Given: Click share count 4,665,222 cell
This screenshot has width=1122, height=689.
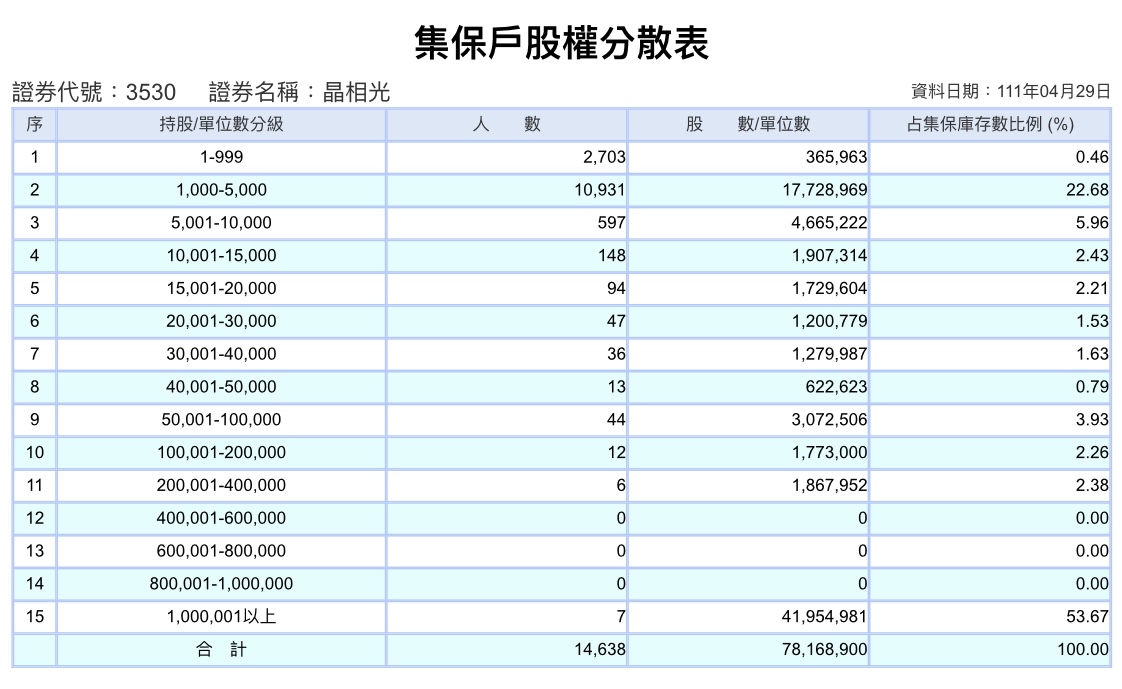Looking at the screenshot, I should click(x=748, y=223).
